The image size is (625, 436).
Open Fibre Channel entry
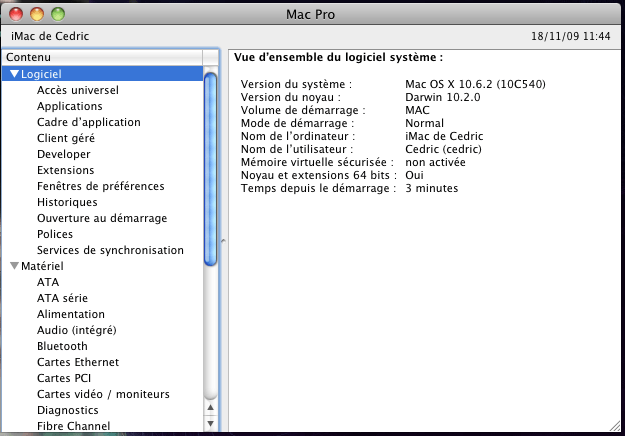[73, 426]
